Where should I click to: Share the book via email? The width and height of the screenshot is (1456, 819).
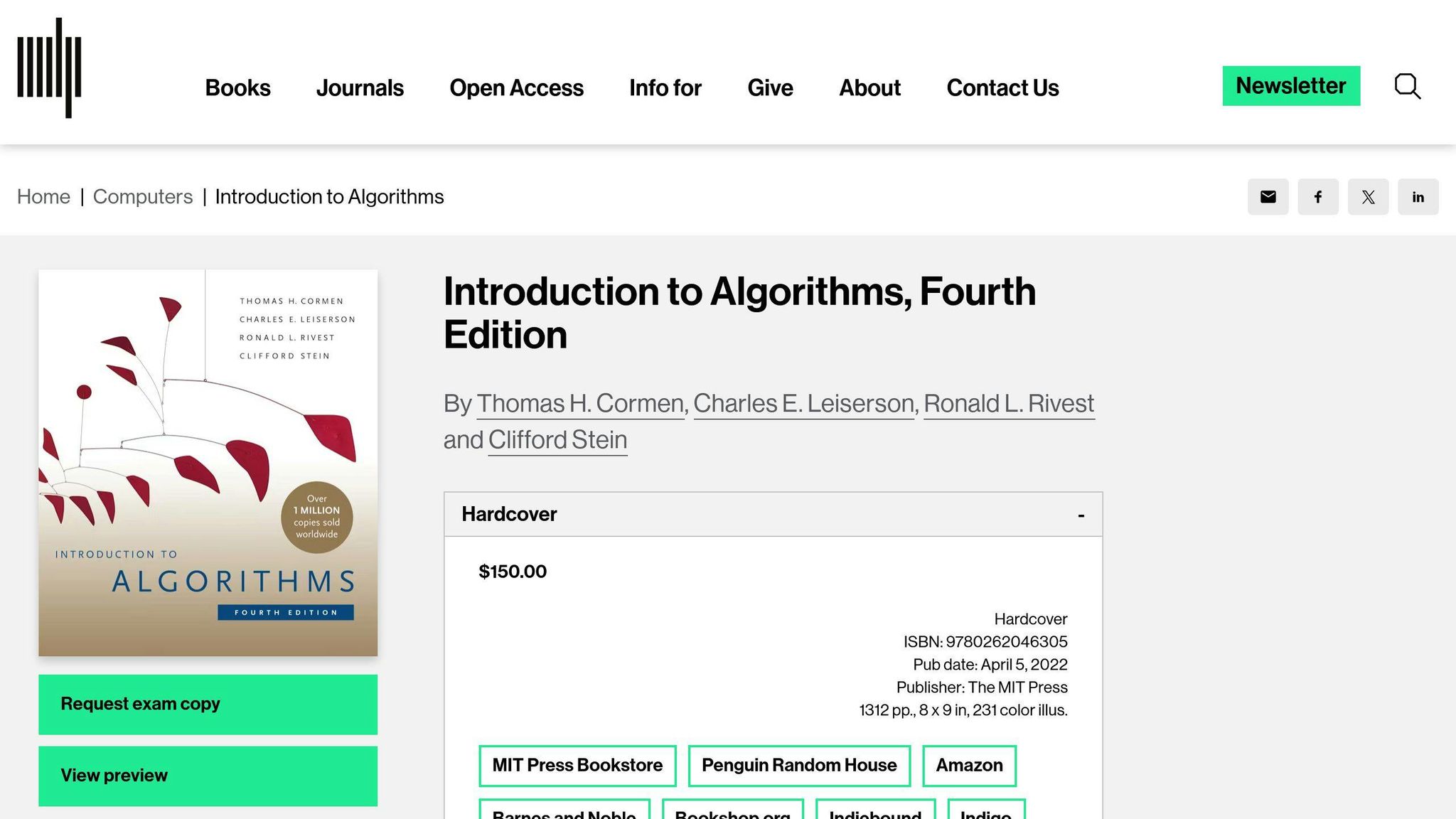[x=1268, y=197]
